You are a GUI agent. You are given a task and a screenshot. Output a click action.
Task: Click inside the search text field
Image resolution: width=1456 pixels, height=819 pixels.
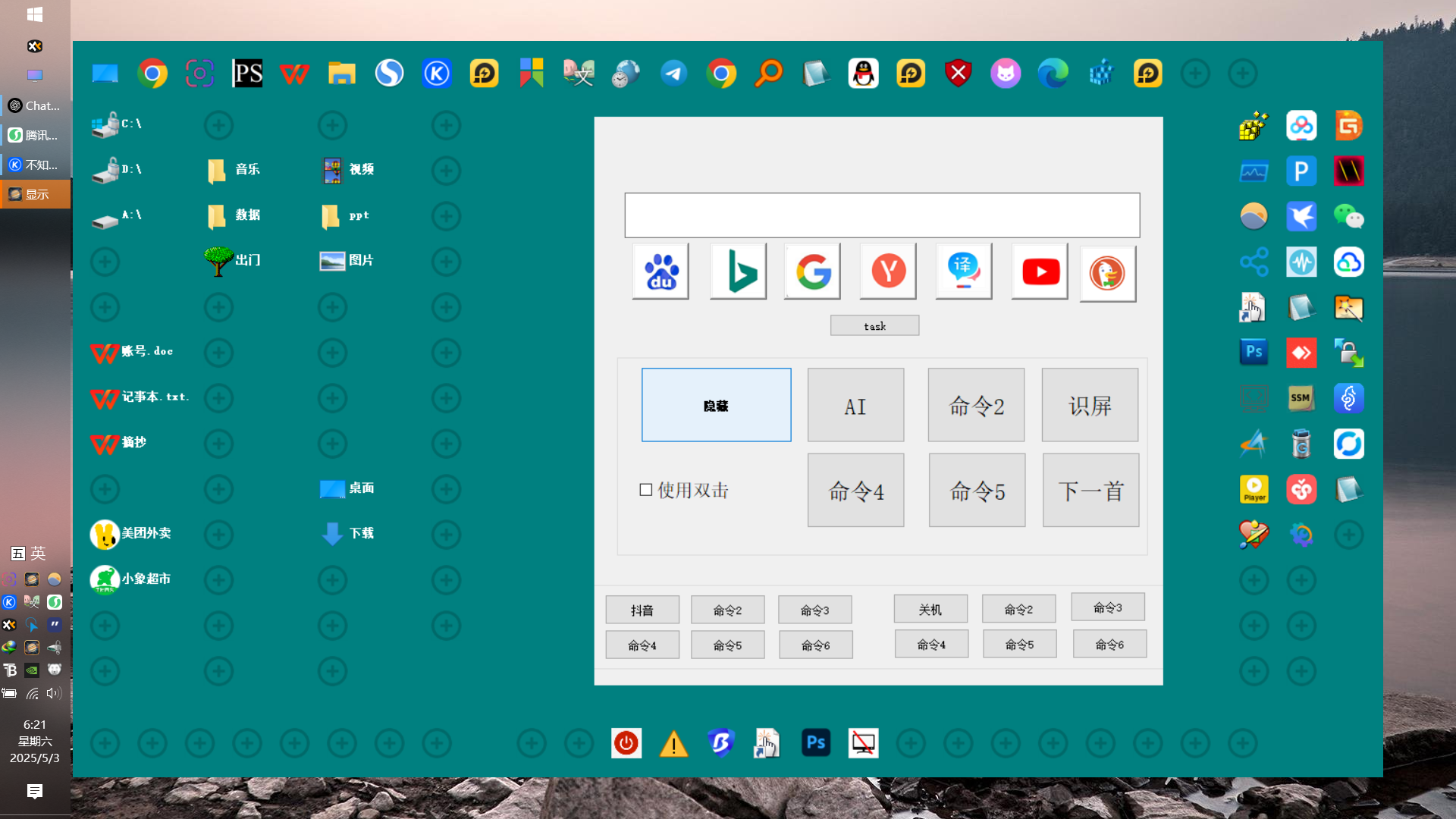pos(881,215)
